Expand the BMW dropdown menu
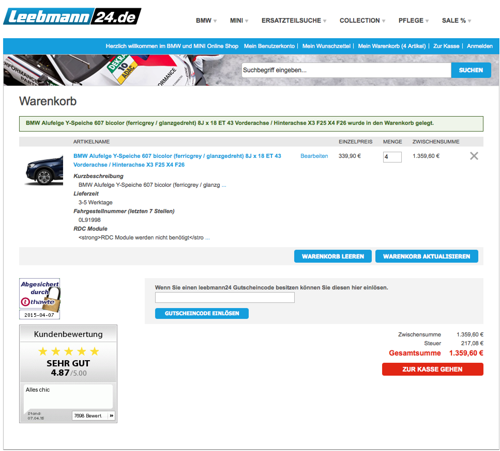 tap(206, 21)
